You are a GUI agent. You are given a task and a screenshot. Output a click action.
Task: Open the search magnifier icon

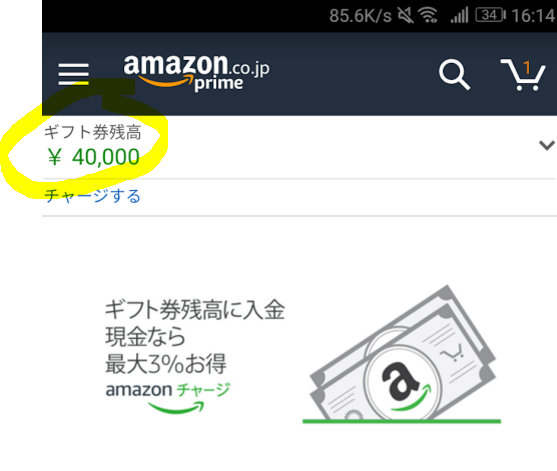coord(454,74)
